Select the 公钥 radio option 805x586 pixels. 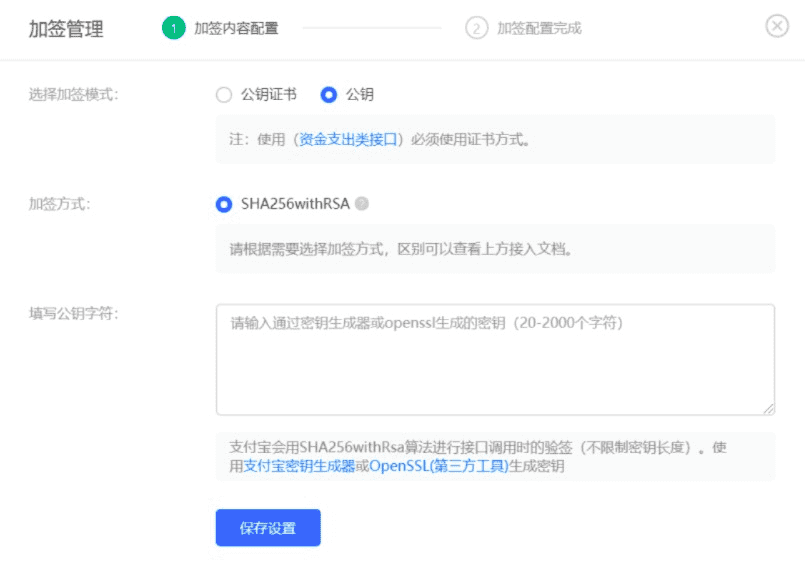coord(329,94)
